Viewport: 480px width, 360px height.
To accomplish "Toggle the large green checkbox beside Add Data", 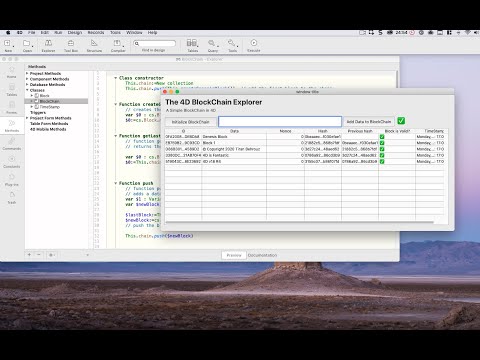I will (401, 121).
